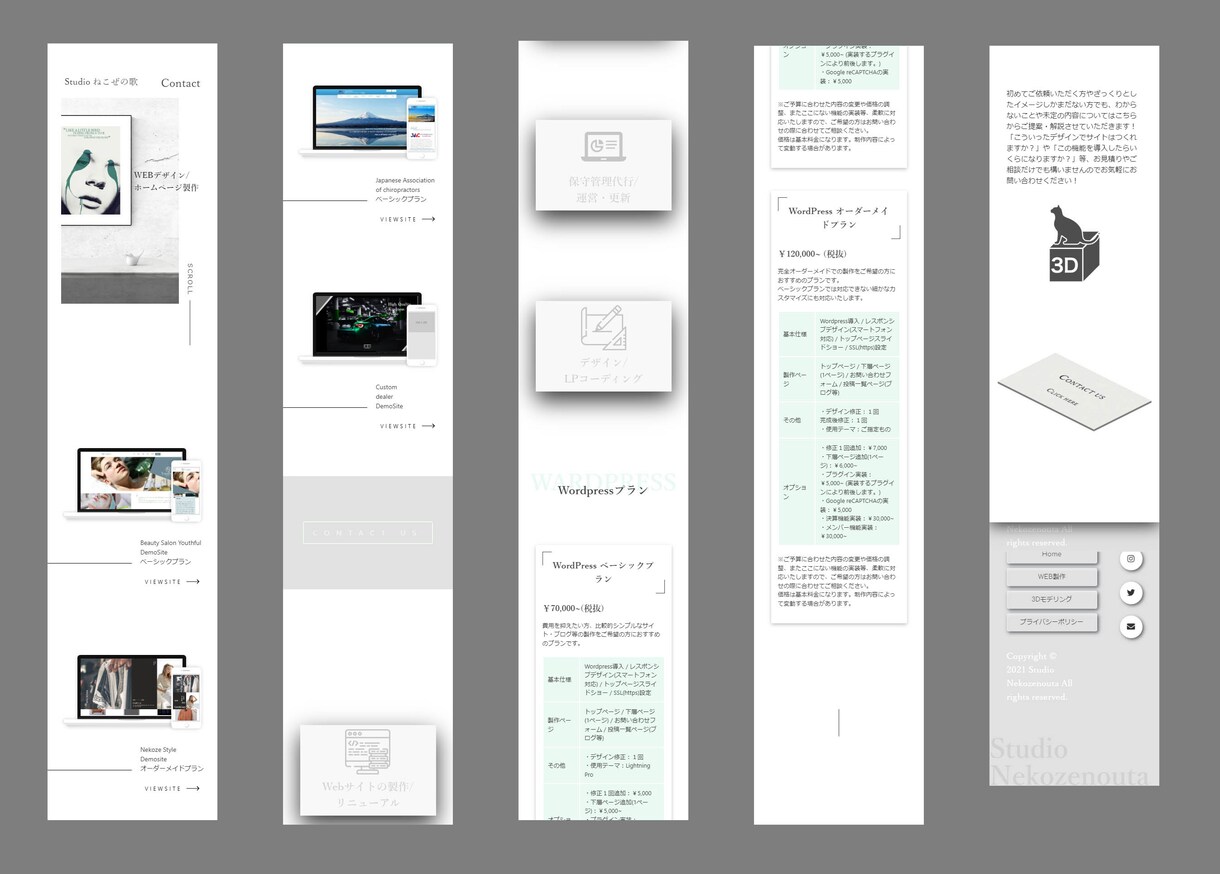Screen dimensions: 1220x874
Task: Select the デザイン/LPコーディング service card
Action: (603, 346)
